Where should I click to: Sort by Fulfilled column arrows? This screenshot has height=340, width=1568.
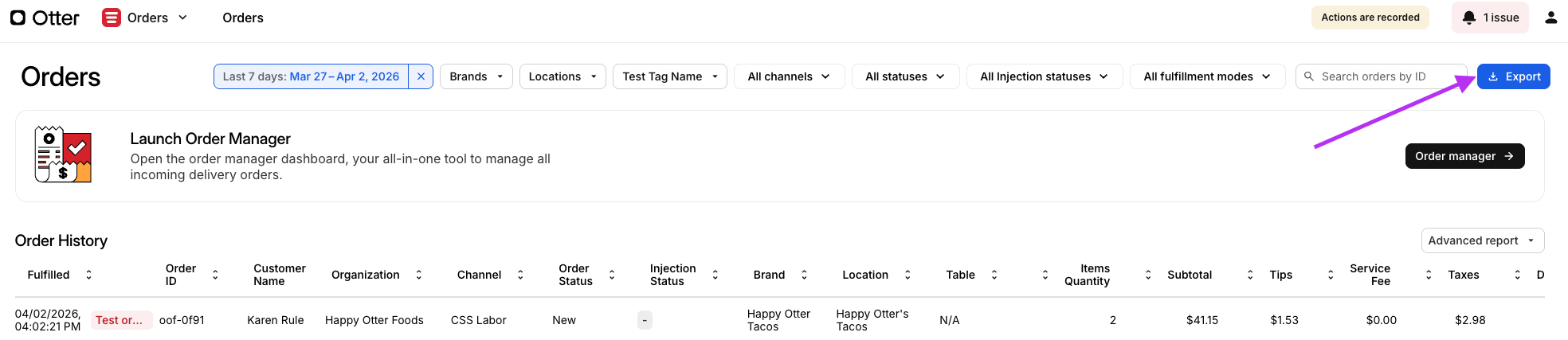click(88, 275)
